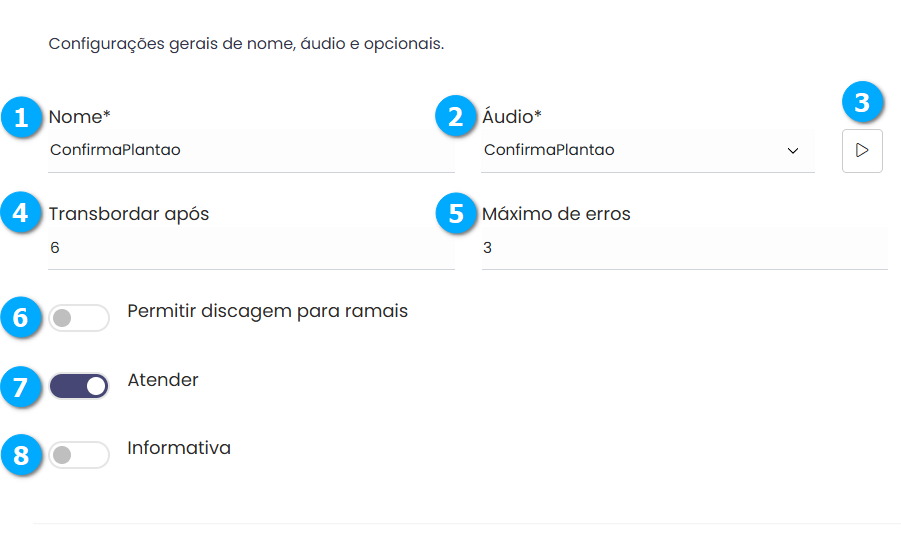Click the Informativa label text
The width and height of the screenshot is (901, 548).
coord(179,448)
